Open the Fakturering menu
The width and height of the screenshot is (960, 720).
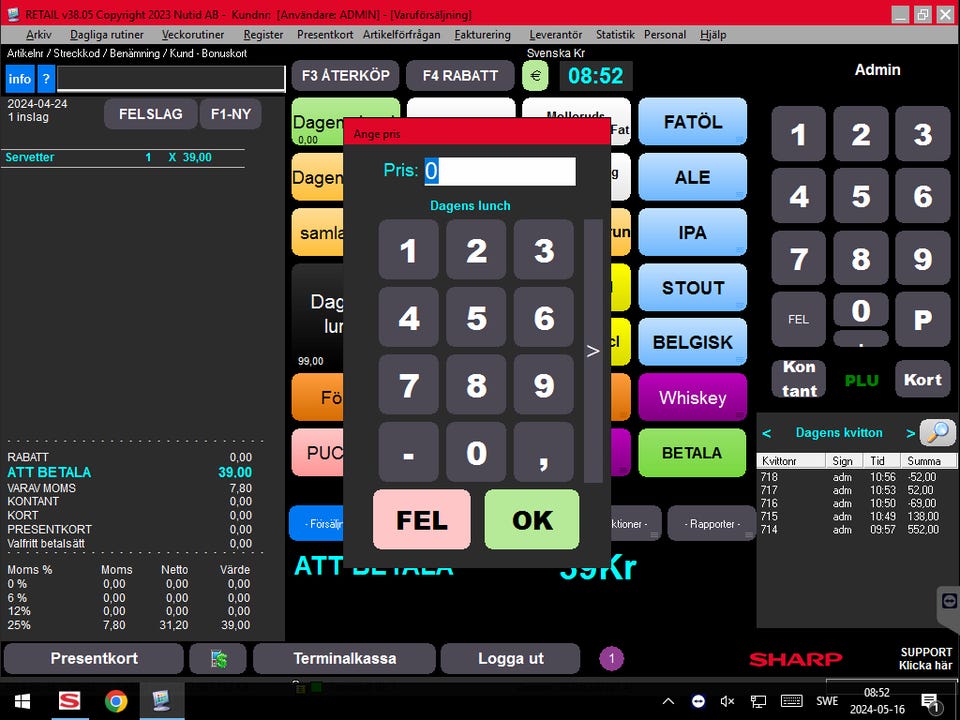point(482,34)
